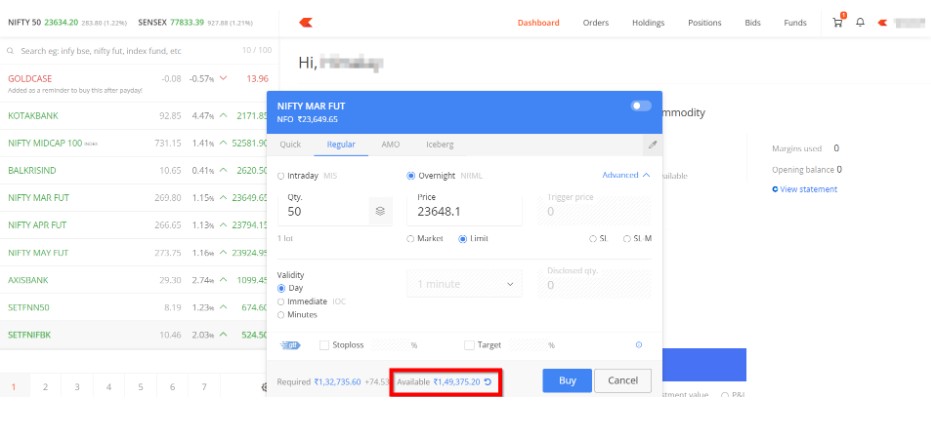
Task: Click the Buy button
Action: pos(566,381)
